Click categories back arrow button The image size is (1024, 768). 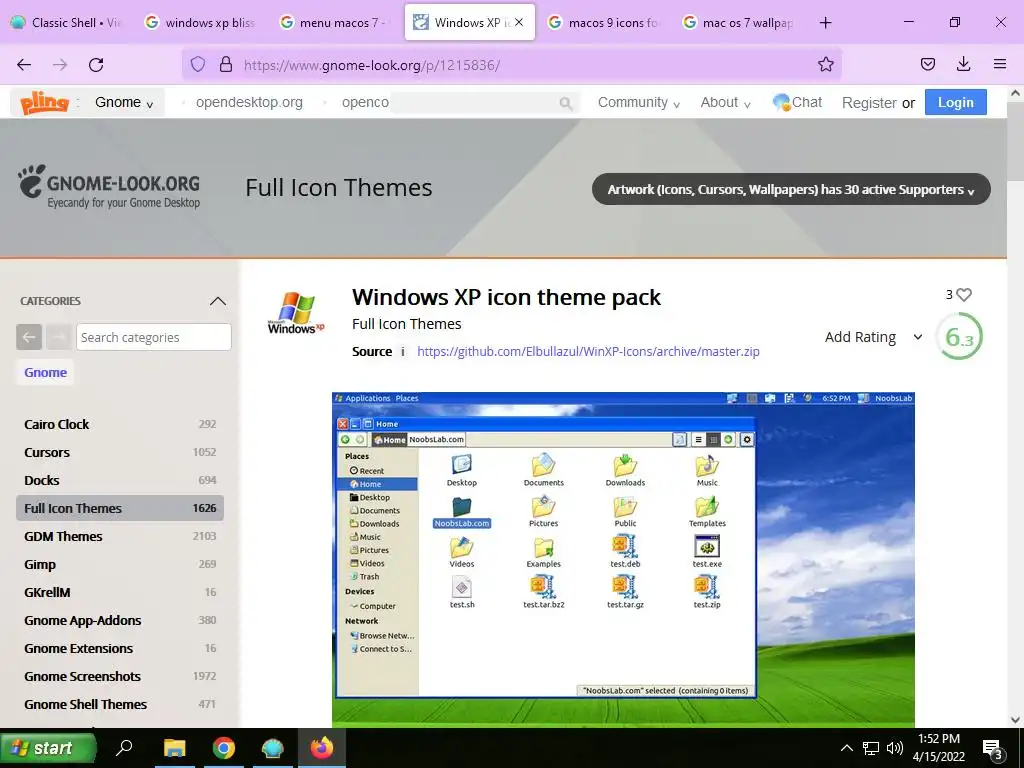29,337
